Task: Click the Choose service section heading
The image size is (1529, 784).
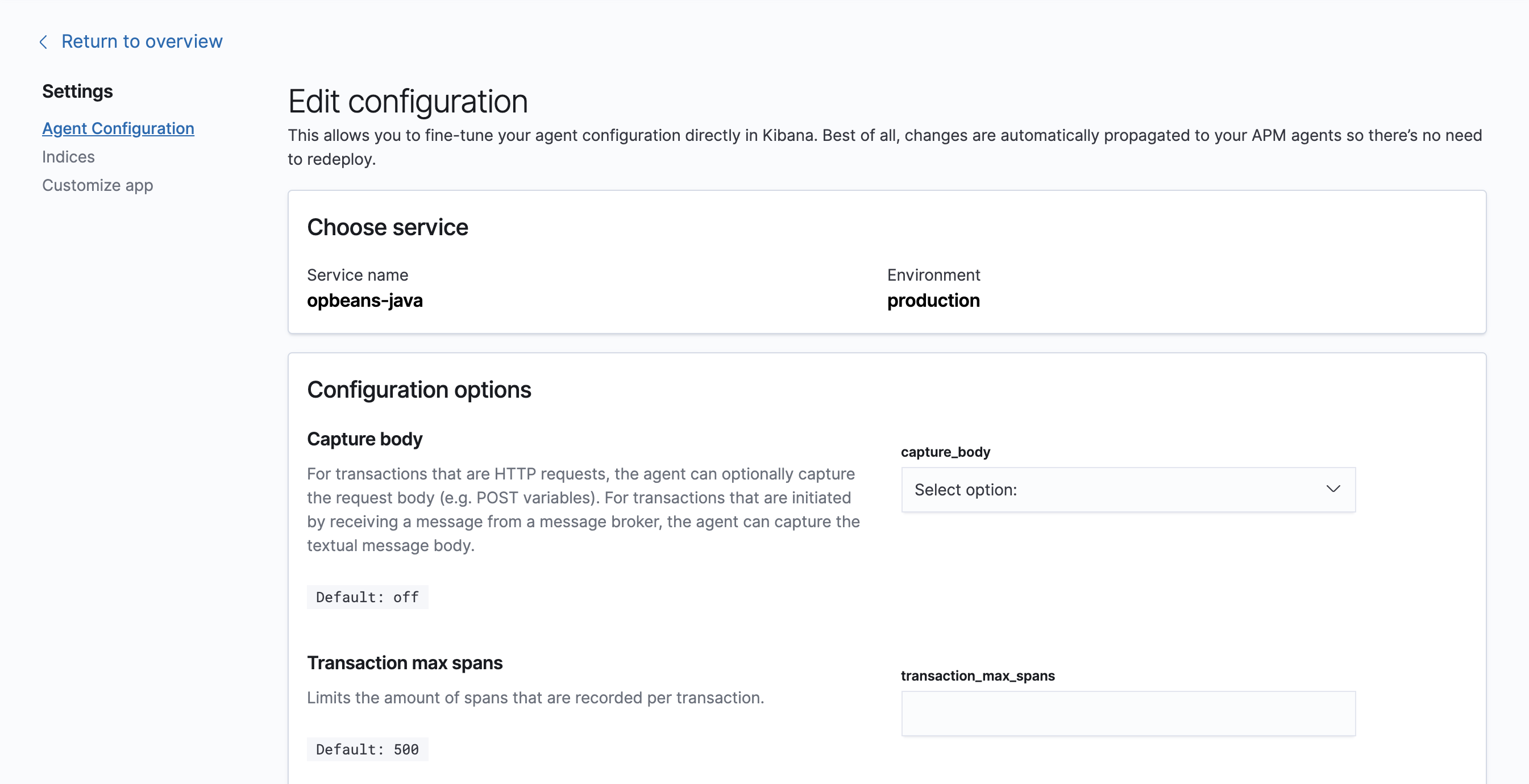Action: coord(387,227)
